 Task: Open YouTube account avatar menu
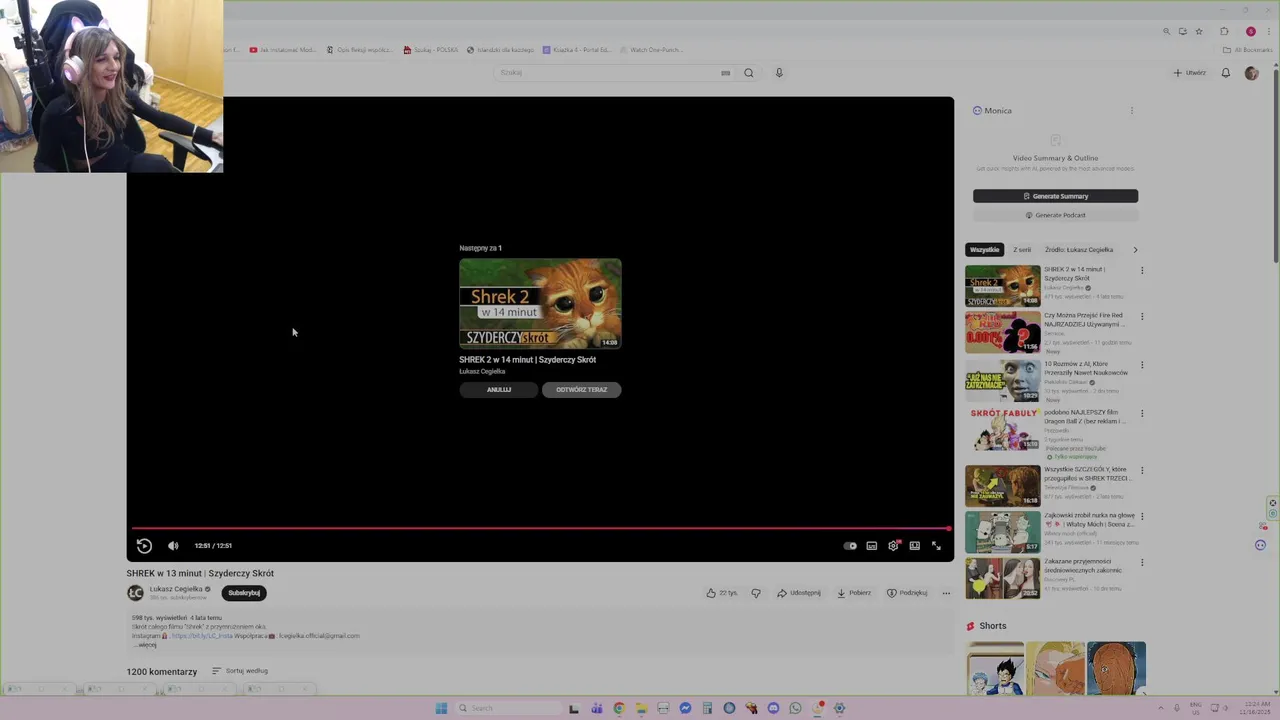[x=1251, y=73]
